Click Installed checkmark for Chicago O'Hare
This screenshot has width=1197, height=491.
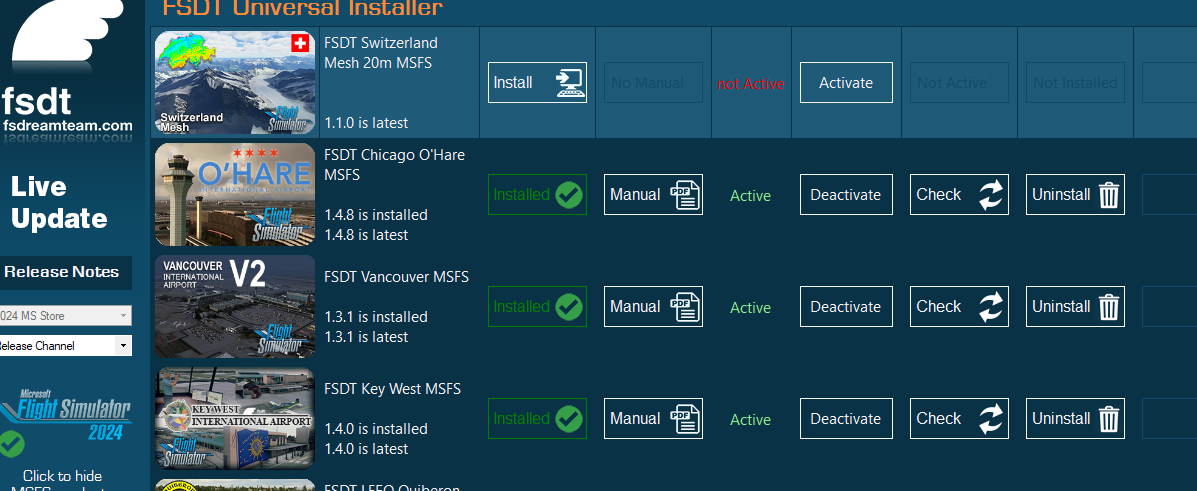tap(537, 195)
